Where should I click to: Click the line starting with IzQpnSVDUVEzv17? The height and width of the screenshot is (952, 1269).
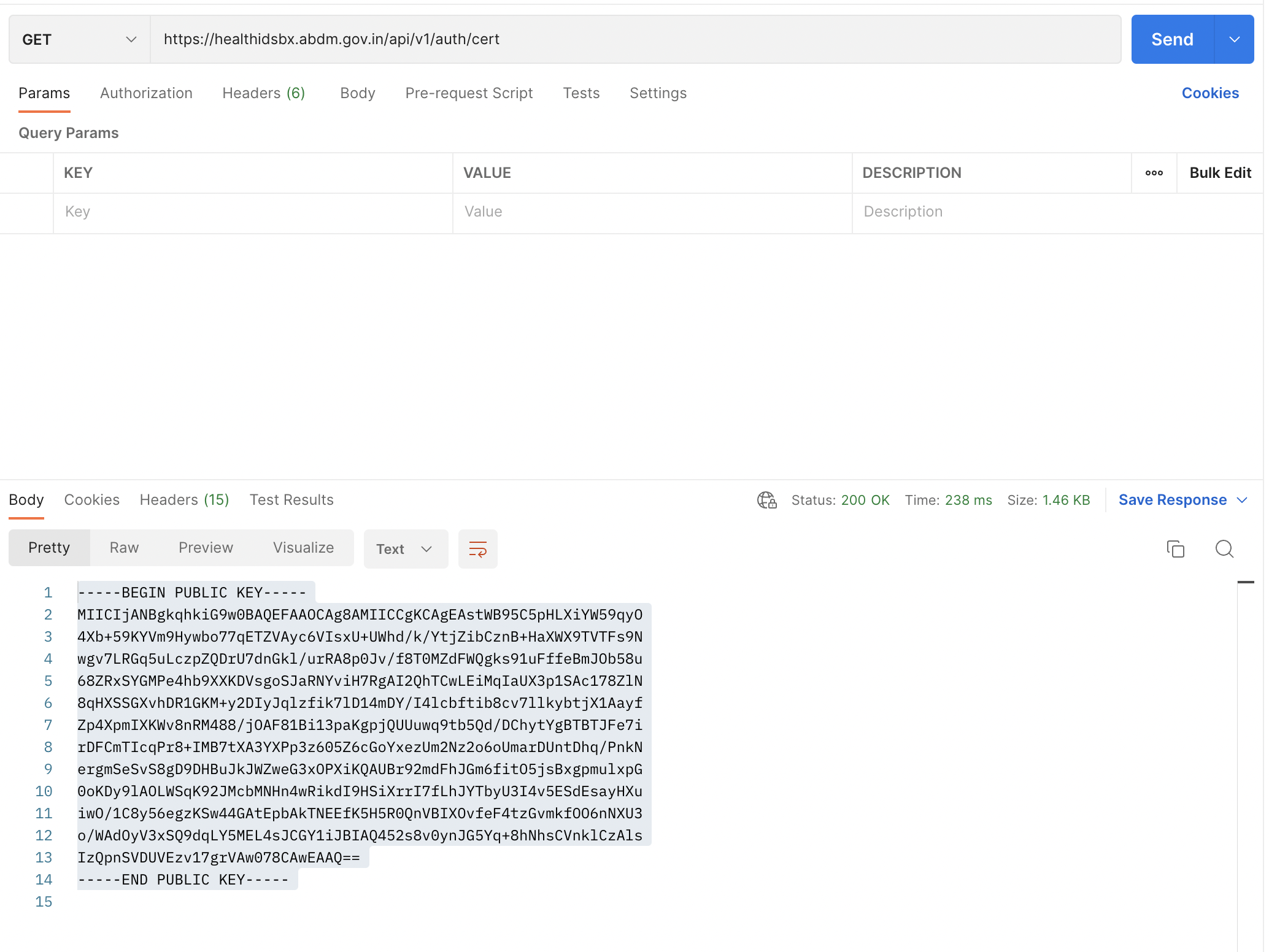click(218, 858)
